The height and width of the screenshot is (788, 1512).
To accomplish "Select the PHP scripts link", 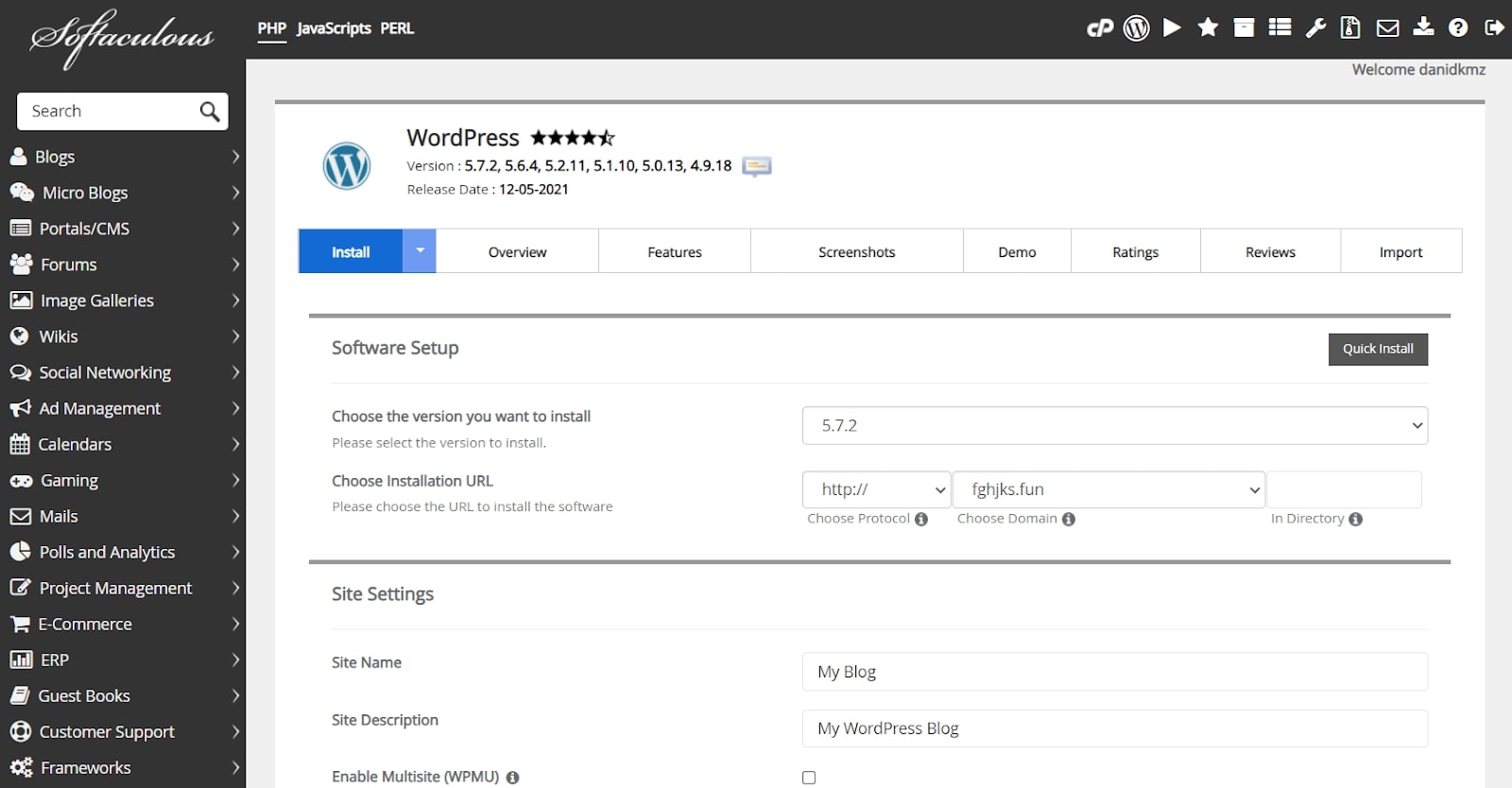I will 272,28.
